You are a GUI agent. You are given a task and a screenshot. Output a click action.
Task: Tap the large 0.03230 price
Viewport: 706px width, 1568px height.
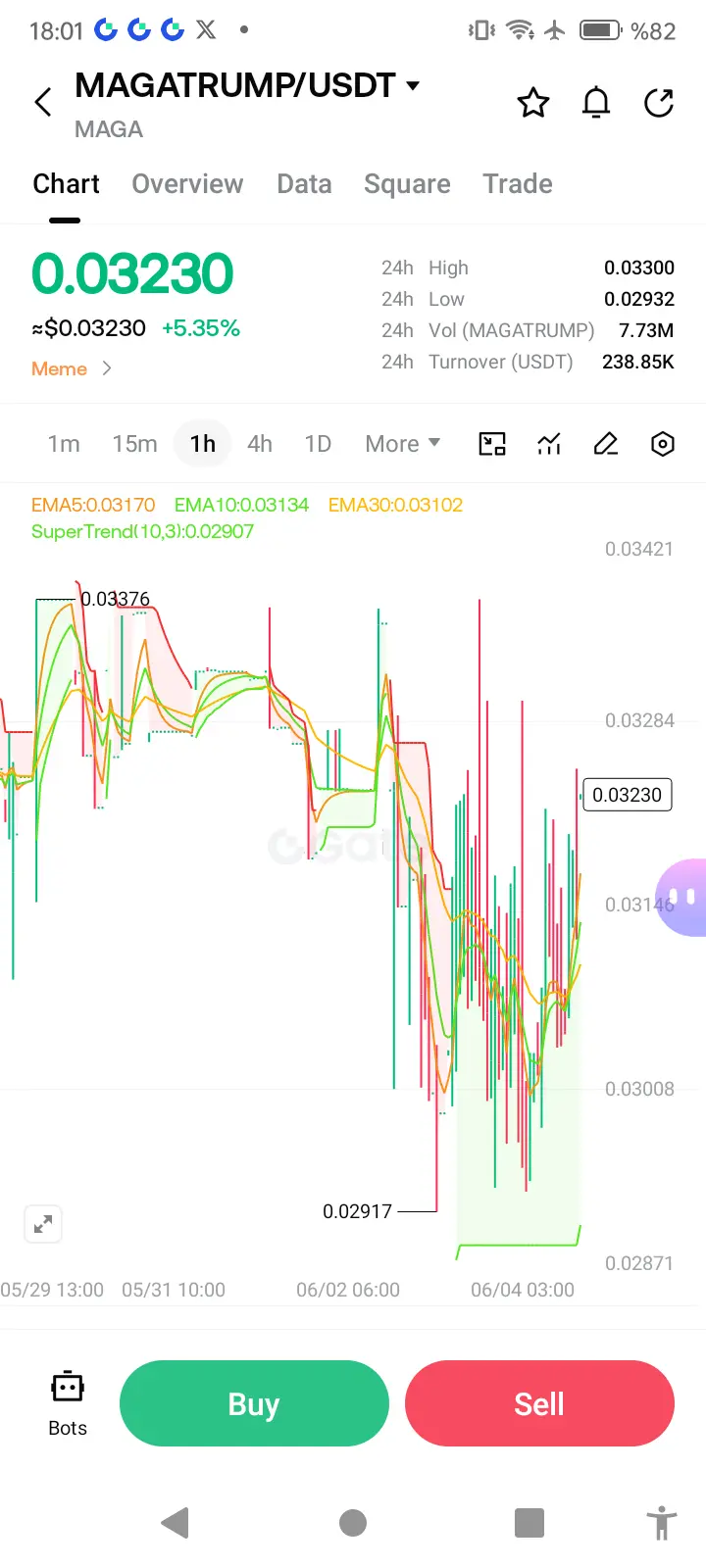coord(132,273)
